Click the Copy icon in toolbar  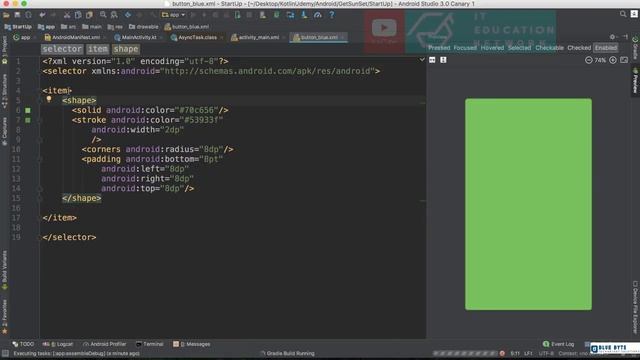(78, 15)
